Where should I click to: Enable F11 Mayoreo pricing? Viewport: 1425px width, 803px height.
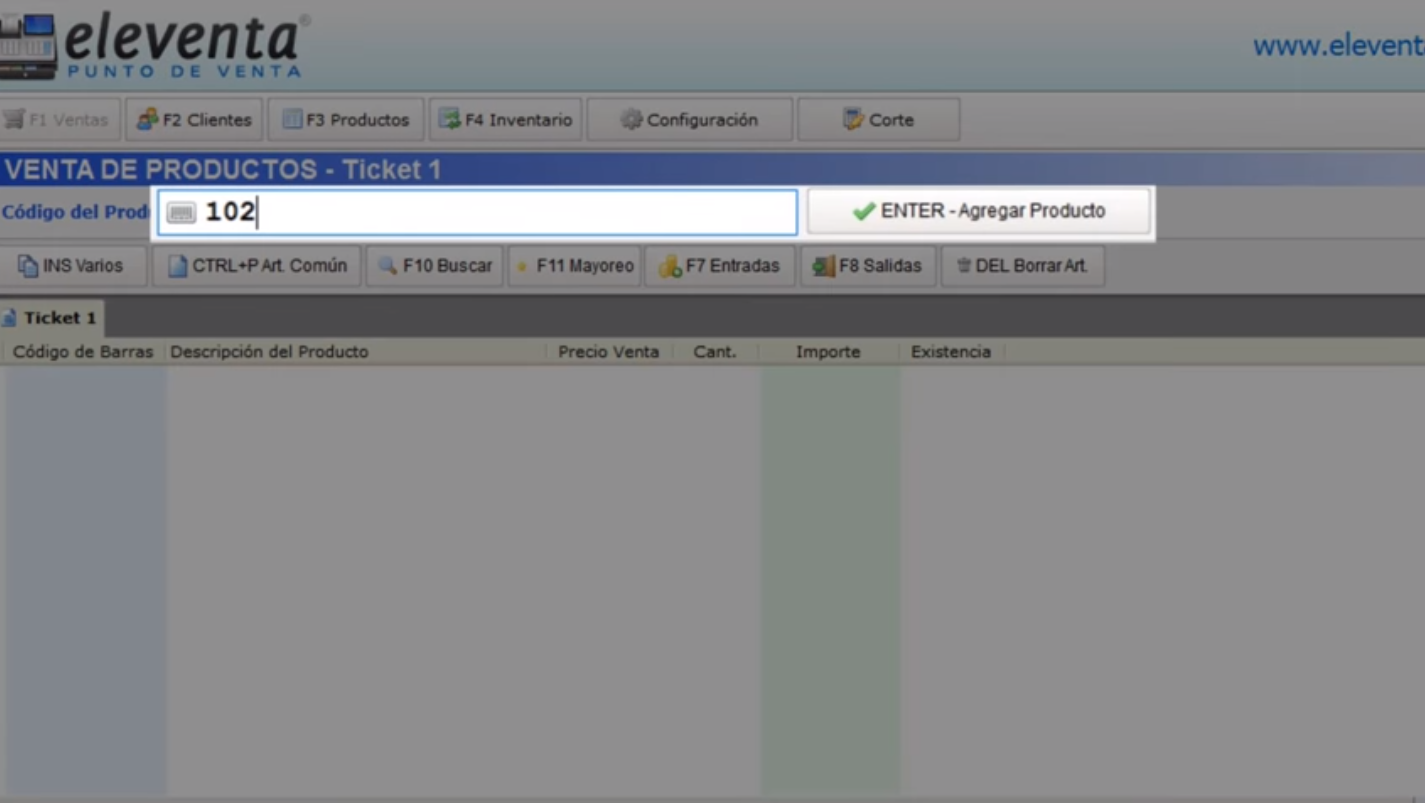[x=575, y=266]
